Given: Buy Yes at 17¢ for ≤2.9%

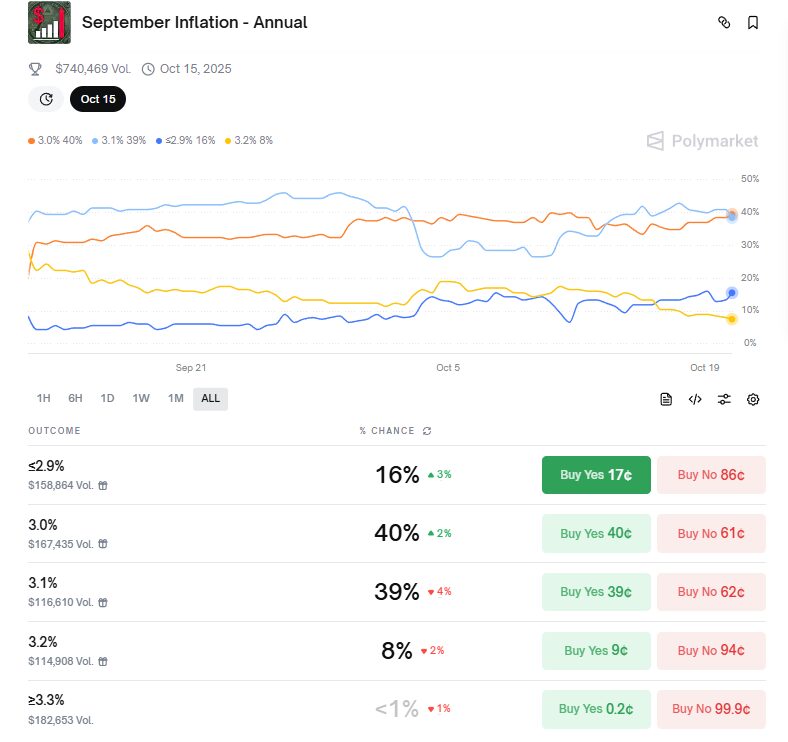Looking at the screenshot, I should [595, 475].
